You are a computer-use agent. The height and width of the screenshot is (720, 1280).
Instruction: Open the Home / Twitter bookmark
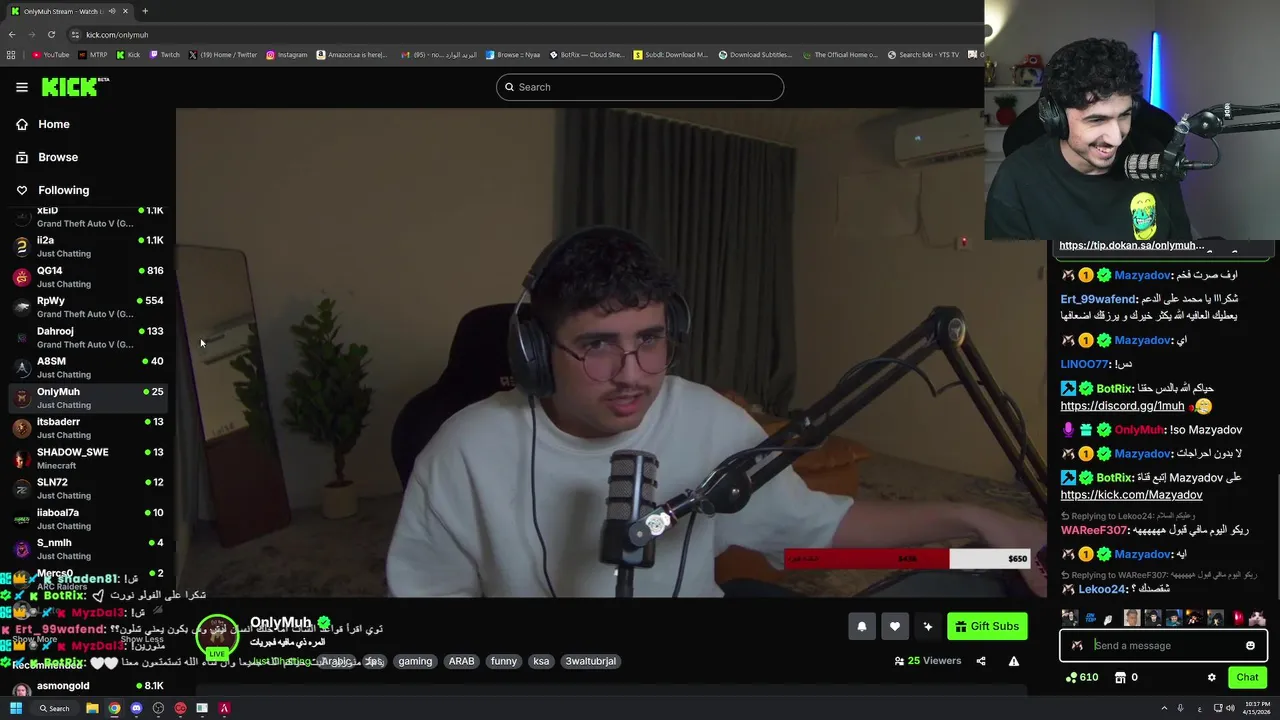[223, 55]
